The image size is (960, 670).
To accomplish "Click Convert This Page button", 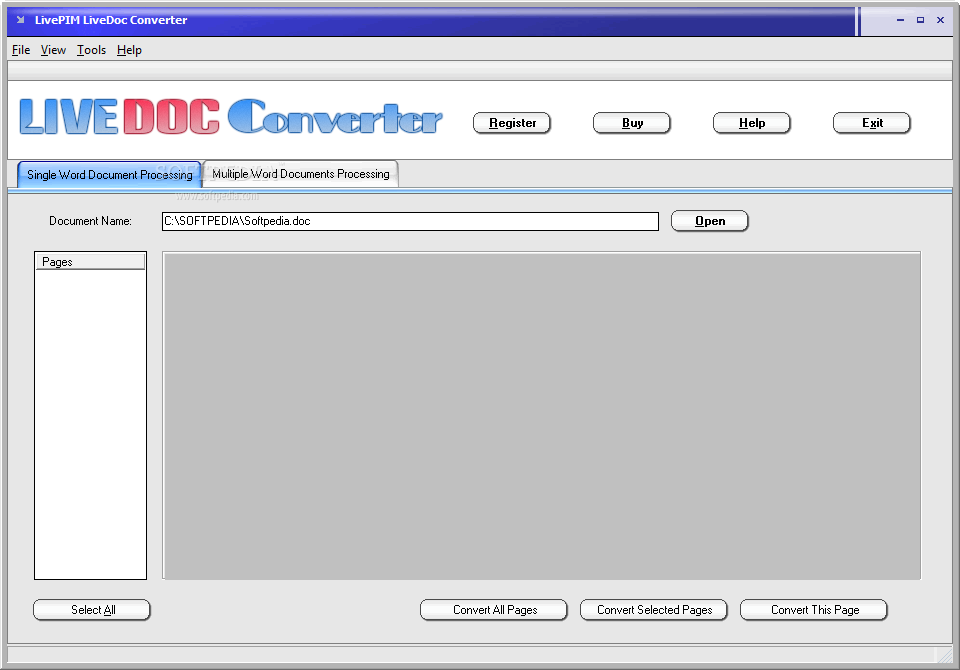I will (814, 610).
